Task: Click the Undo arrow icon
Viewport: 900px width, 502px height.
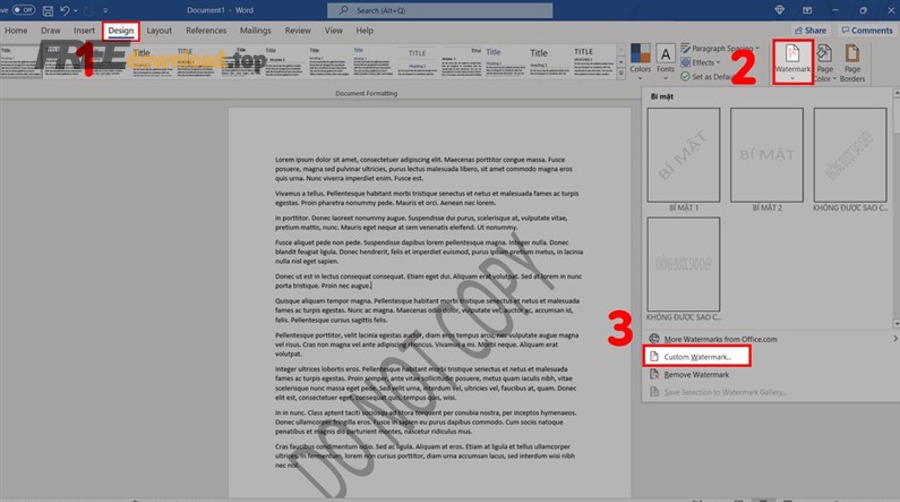Action: [x=64, y=10]
